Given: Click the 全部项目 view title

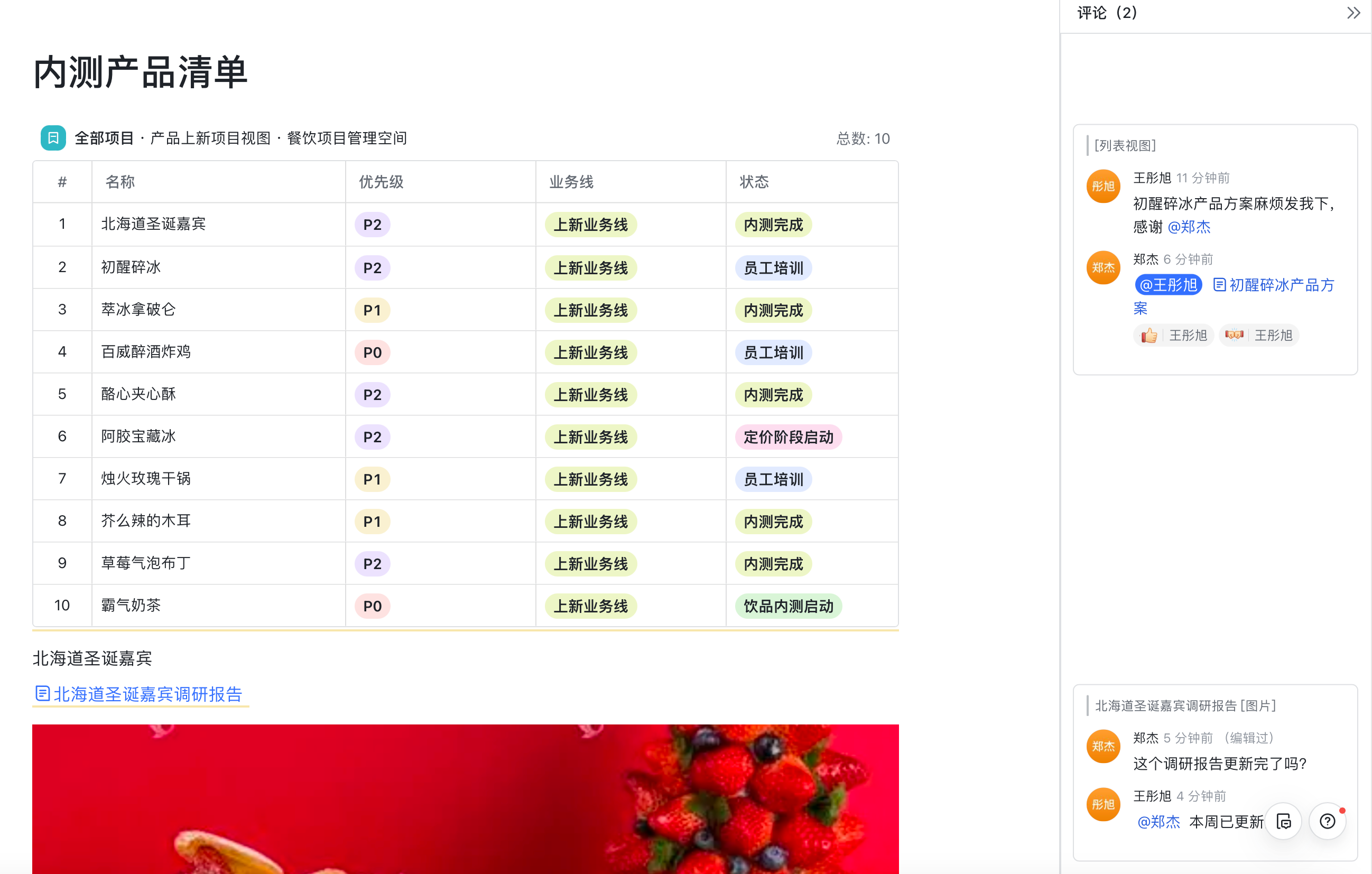Looking at the screenshot, I should point(104,138).
